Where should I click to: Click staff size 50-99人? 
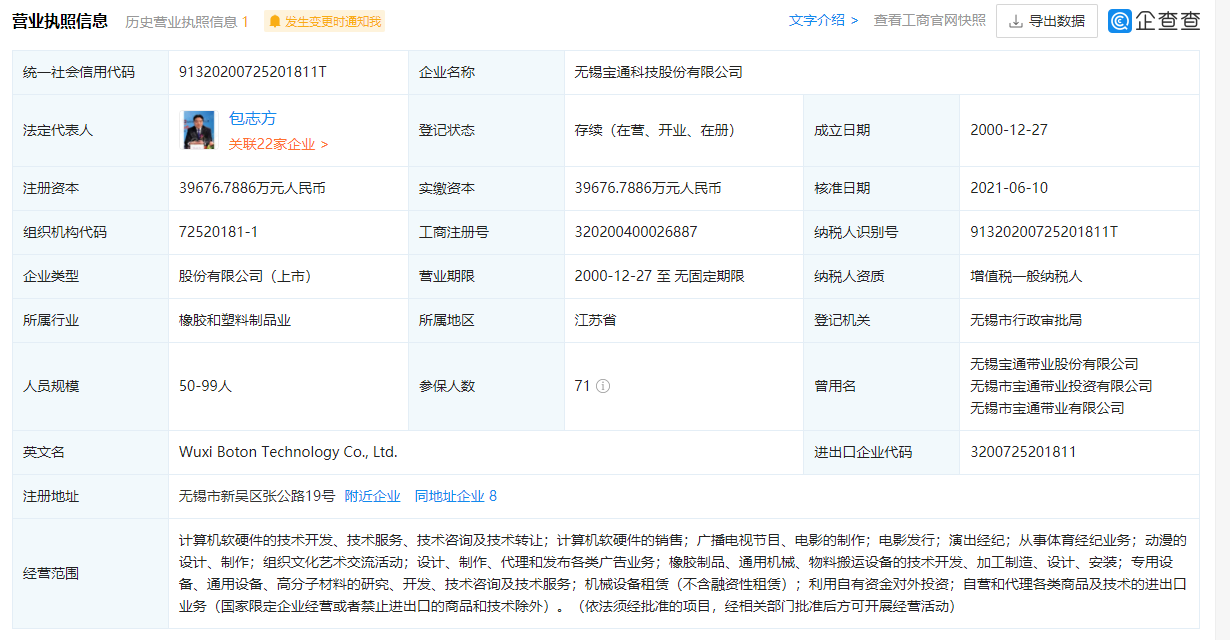click(x=205, y=386)
